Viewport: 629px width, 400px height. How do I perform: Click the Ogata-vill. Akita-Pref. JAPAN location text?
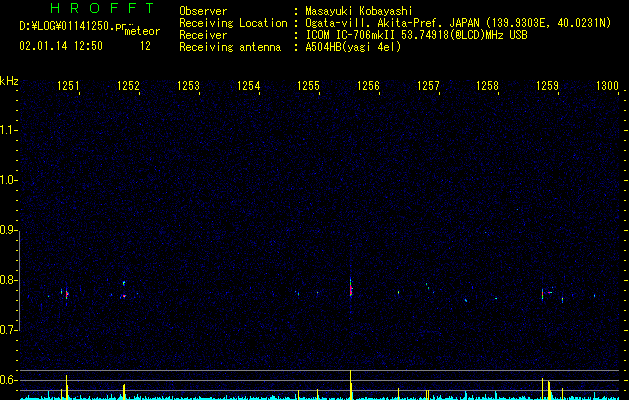[x=392, y=23]
